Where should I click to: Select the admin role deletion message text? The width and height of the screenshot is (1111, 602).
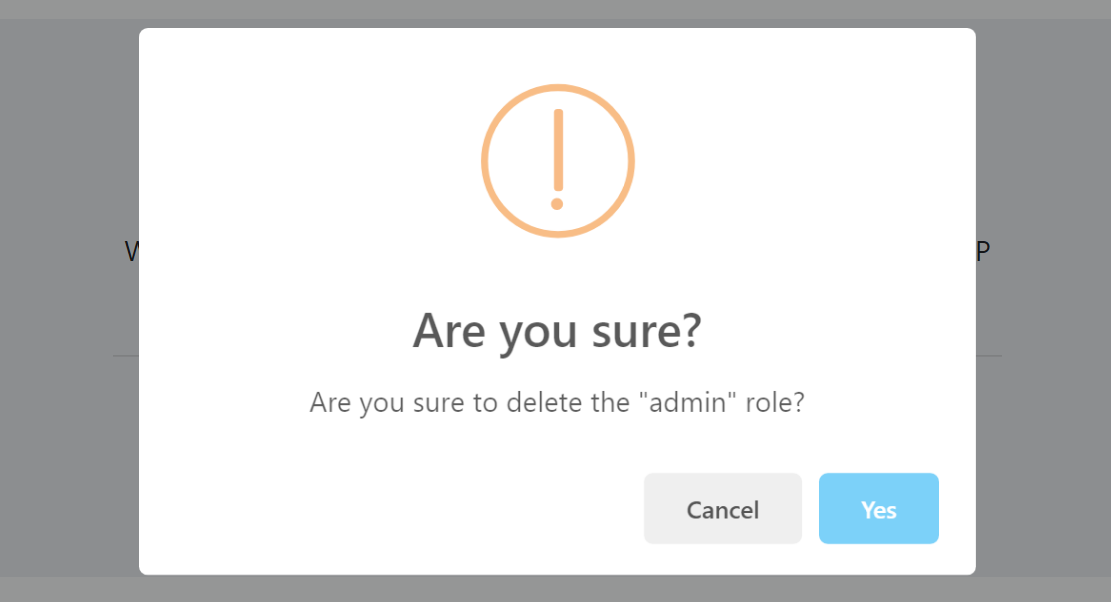tap(557, 402)
